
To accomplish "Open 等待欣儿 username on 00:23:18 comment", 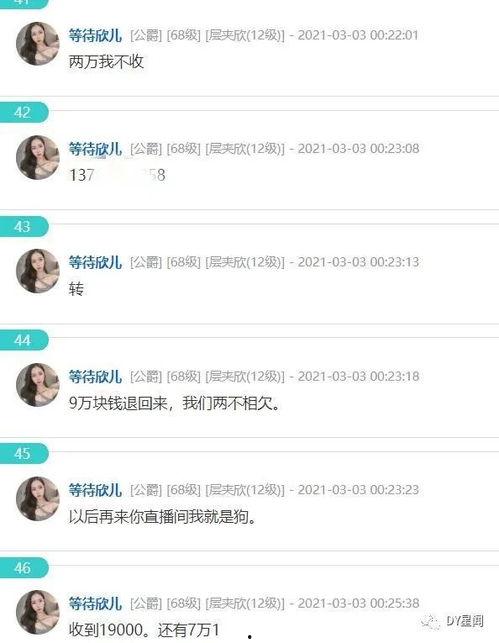I will tap(95, 376).
